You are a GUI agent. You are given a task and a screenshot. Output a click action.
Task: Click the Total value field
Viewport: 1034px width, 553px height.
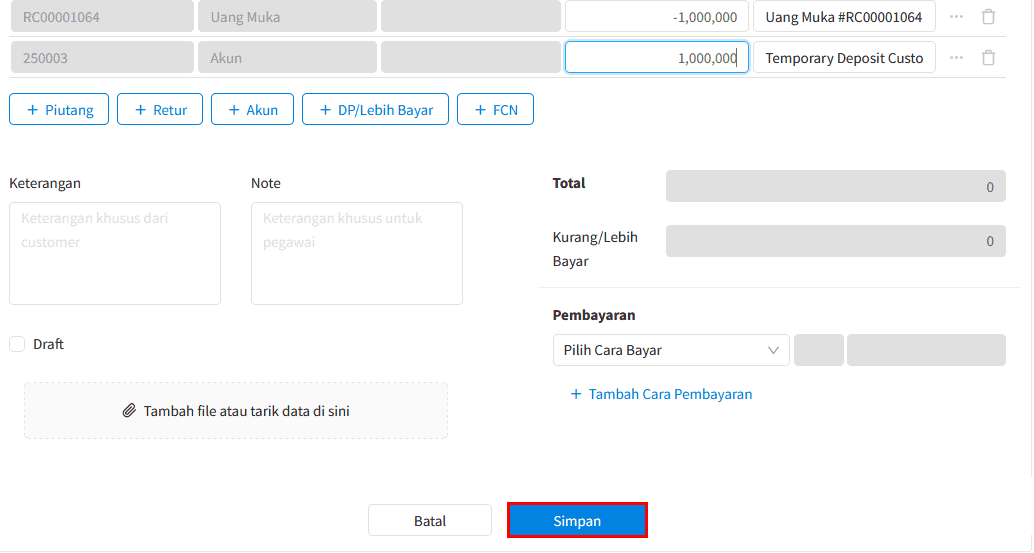[x=836, y=187]
